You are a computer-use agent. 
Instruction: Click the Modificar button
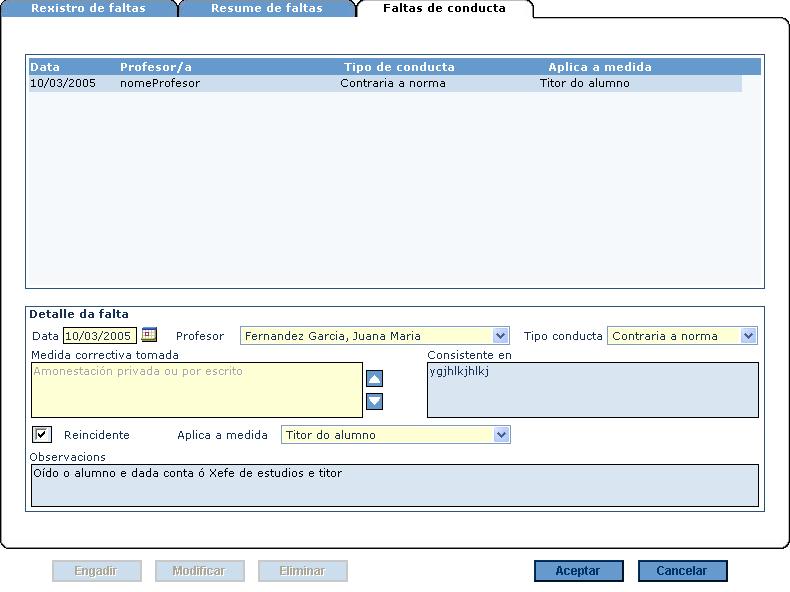(199, 571)
